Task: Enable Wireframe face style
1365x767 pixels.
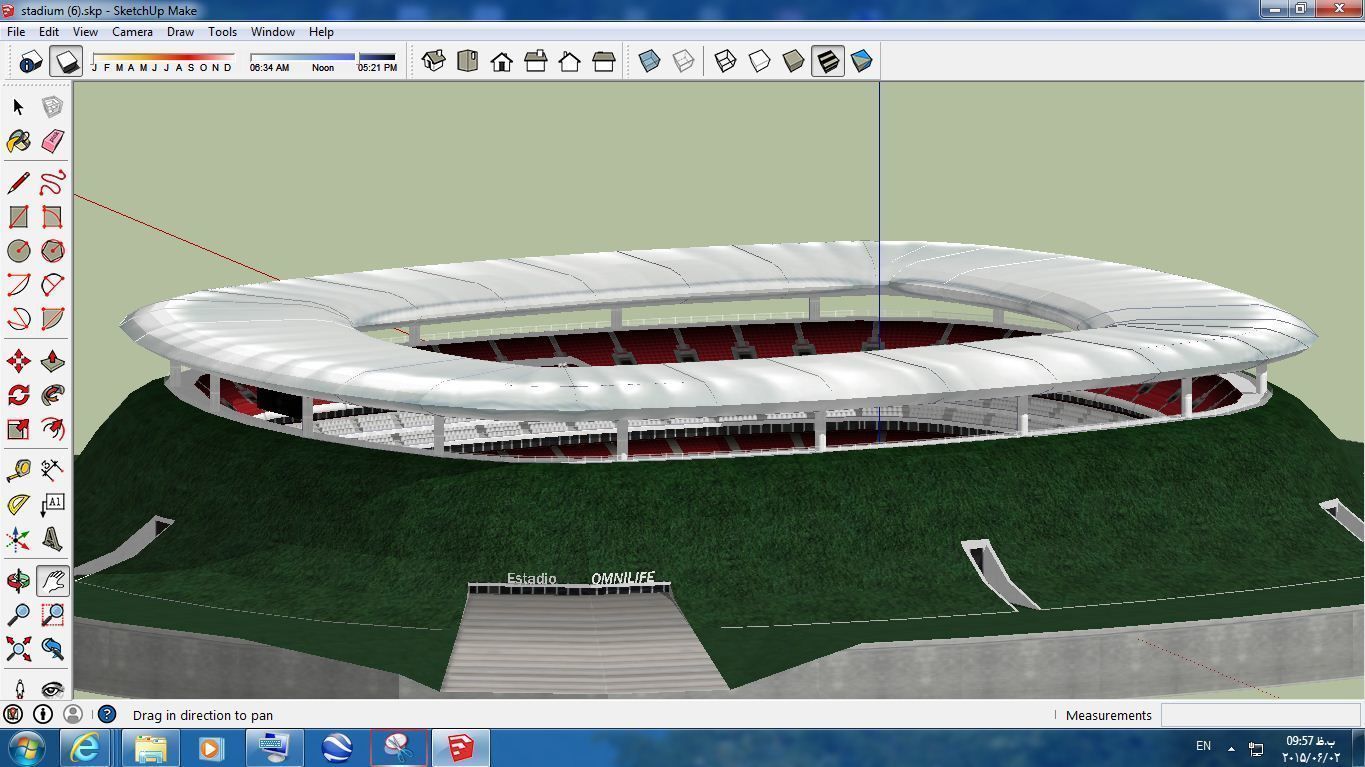Action: (x=725, y=62)
